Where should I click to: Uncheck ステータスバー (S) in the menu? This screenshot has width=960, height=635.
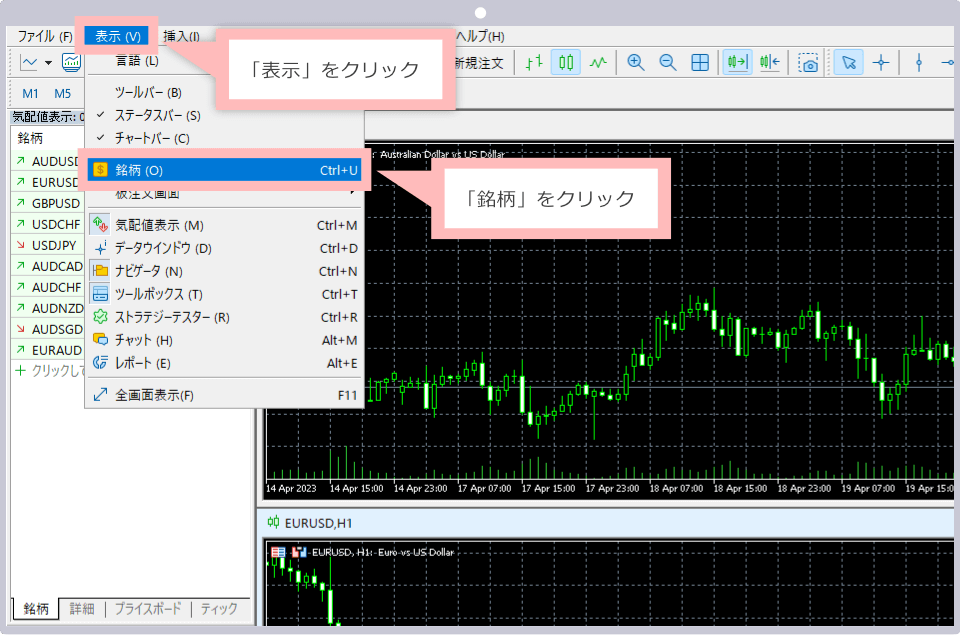tap(157, 115)
